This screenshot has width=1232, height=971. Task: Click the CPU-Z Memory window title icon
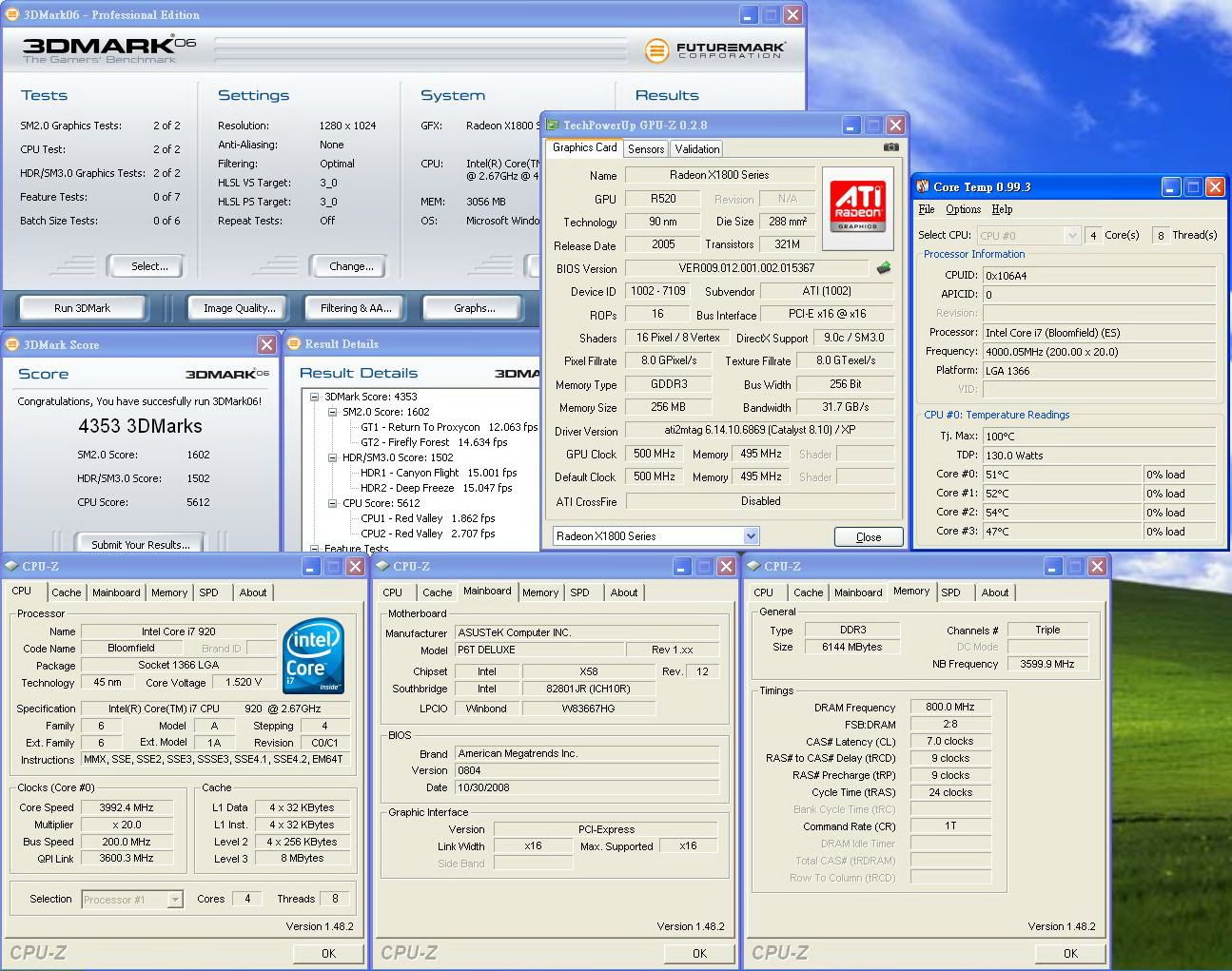754,566
